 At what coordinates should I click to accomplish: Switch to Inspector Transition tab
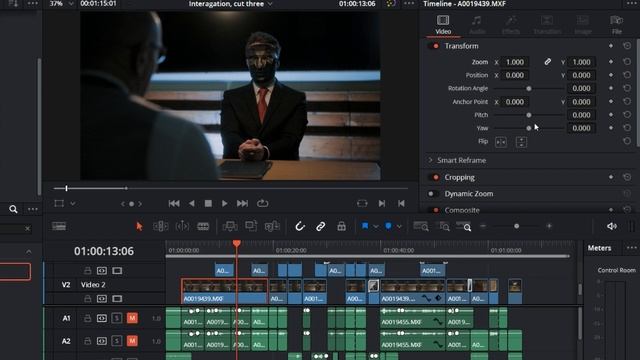coord(547,24)
